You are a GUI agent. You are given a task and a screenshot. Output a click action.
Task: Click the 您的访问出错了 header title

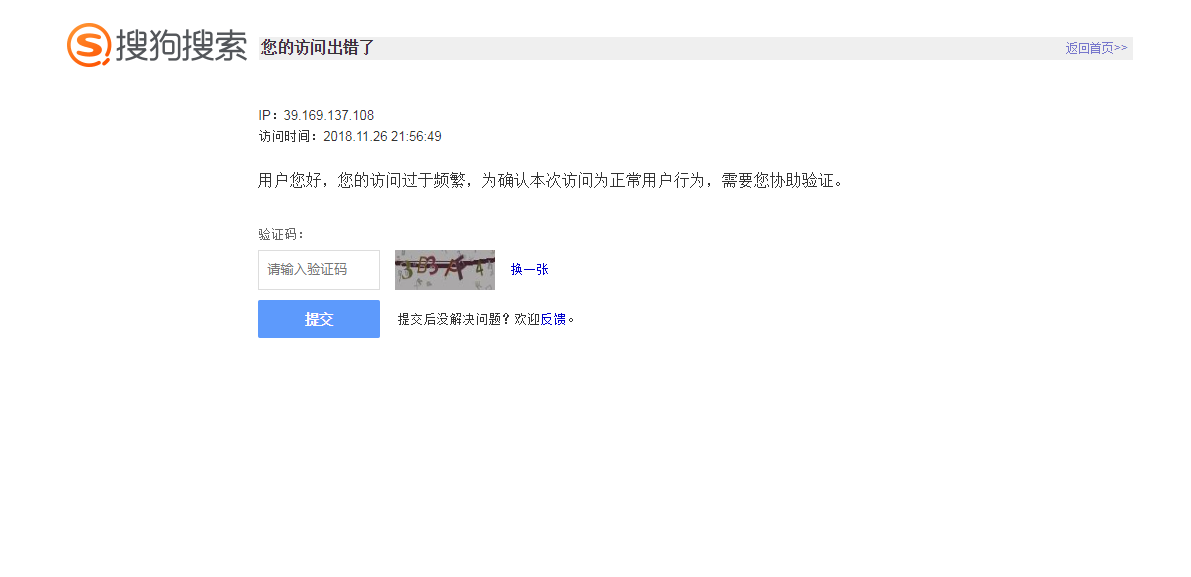point(317,48)
